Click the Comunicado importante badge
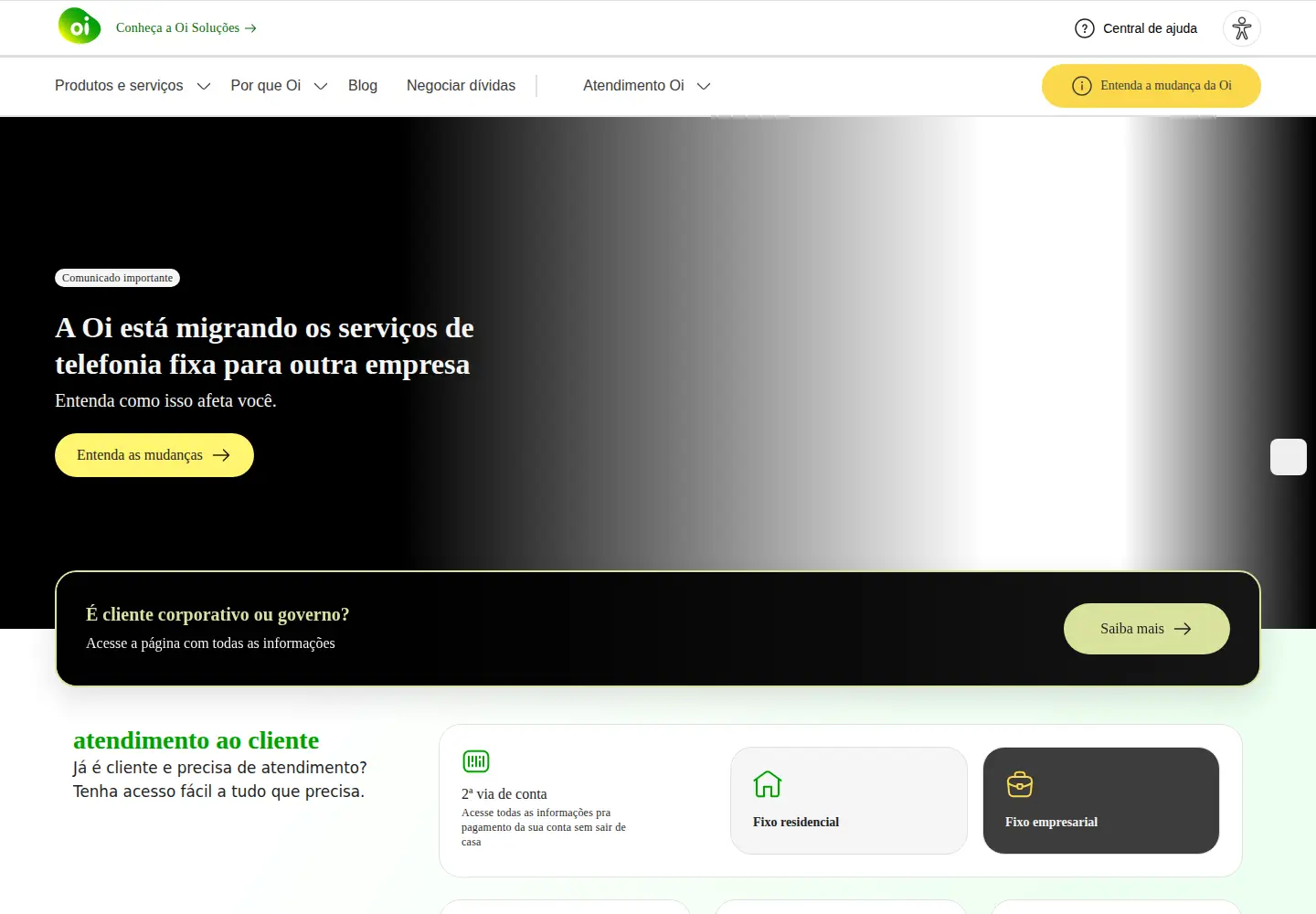 117,278
